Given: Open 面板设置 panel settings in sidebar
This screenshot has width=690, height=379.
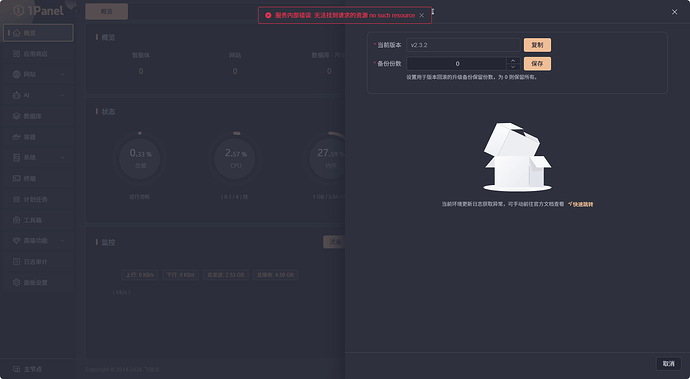Looking at the screenshot, I should (x=38, y=283).
